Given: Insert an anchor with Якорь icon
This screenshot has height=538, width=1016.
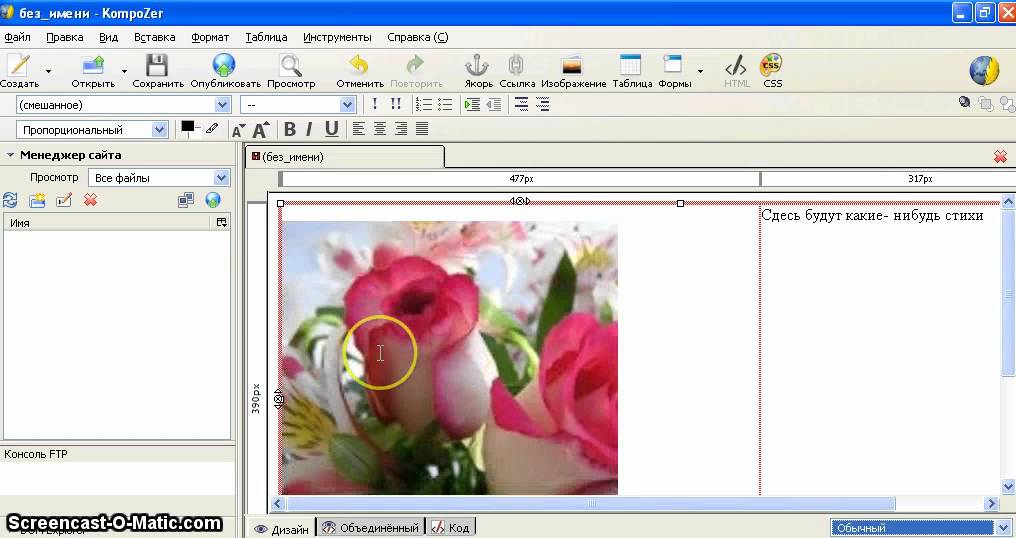Looking at the screenshot, I should [477, 65].
